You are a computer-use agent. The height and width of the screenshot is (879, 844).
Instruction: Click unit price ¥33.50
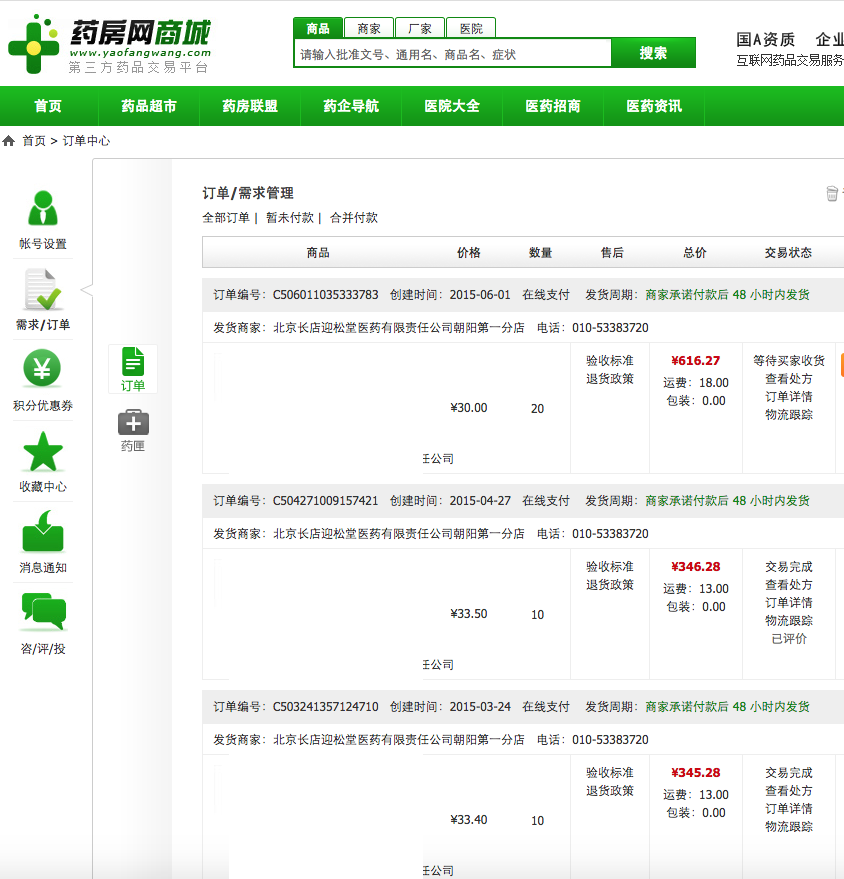469,613
